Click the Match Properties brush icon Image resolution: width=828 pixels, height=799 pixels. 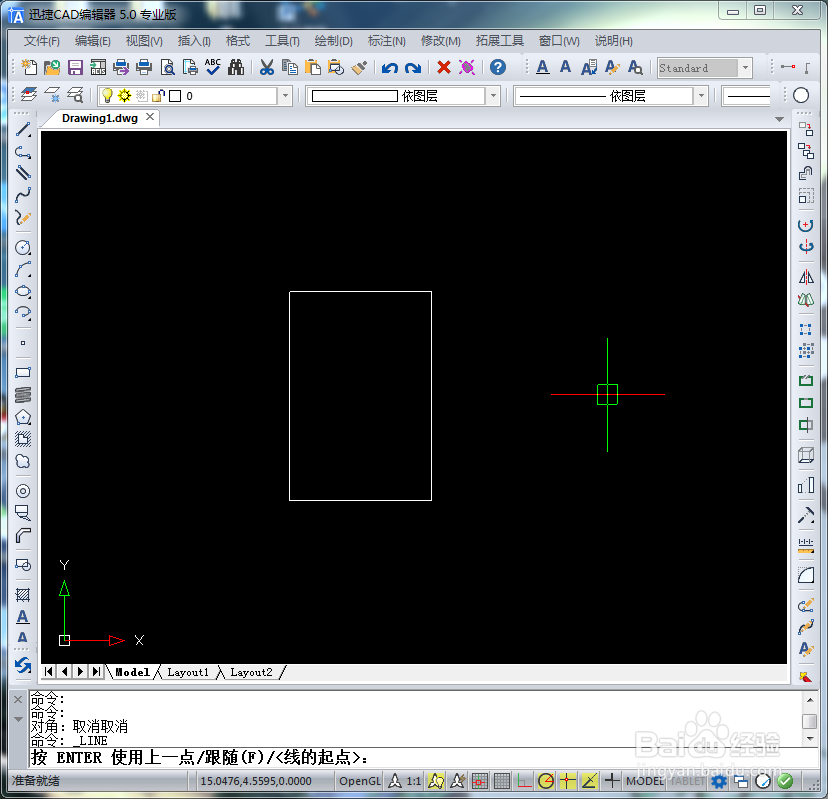pyautogui.click(x=359, y=67)
